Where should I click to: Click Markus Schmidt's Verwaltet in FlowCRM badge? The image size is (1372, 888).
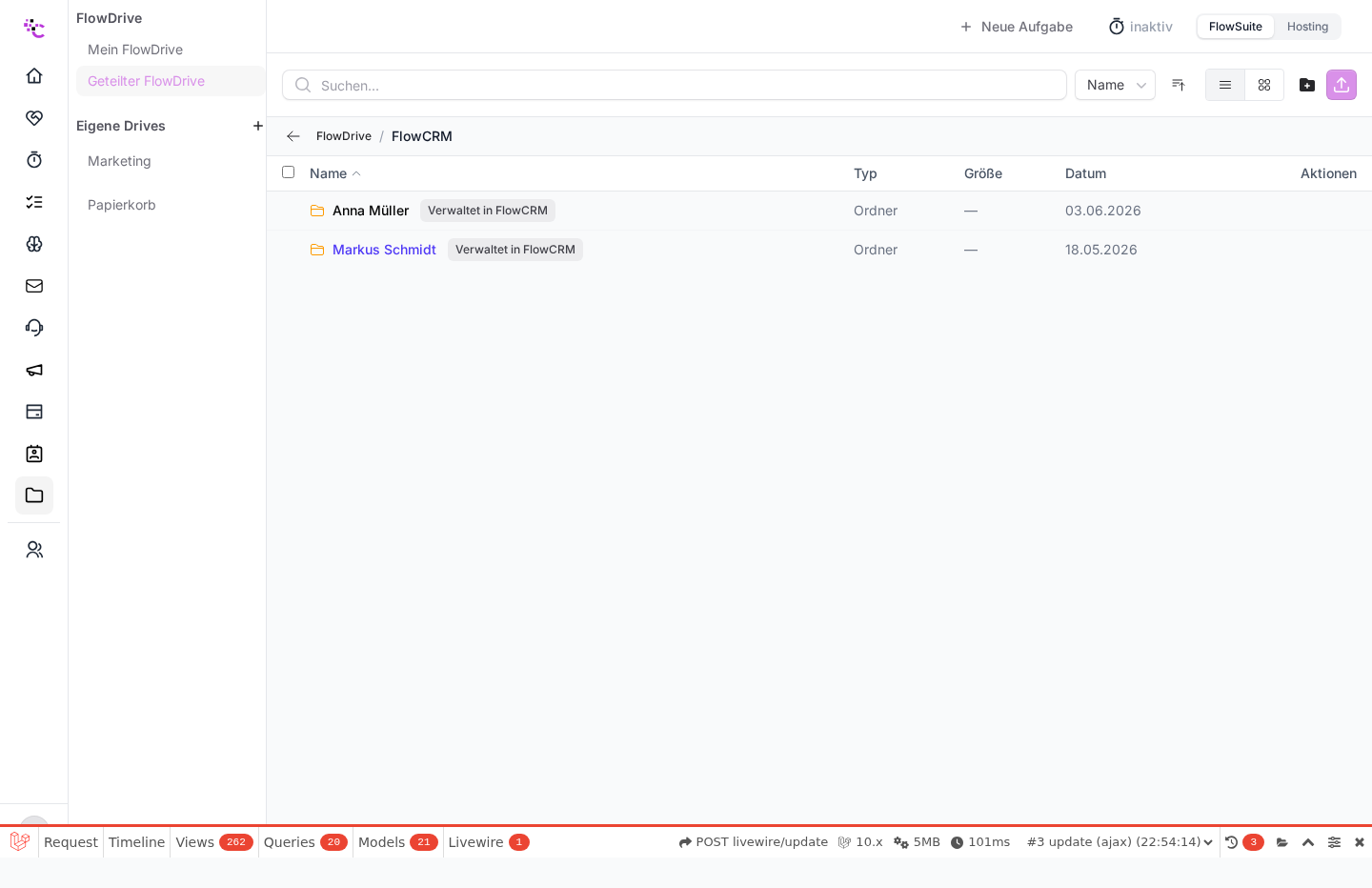[515, 250]
